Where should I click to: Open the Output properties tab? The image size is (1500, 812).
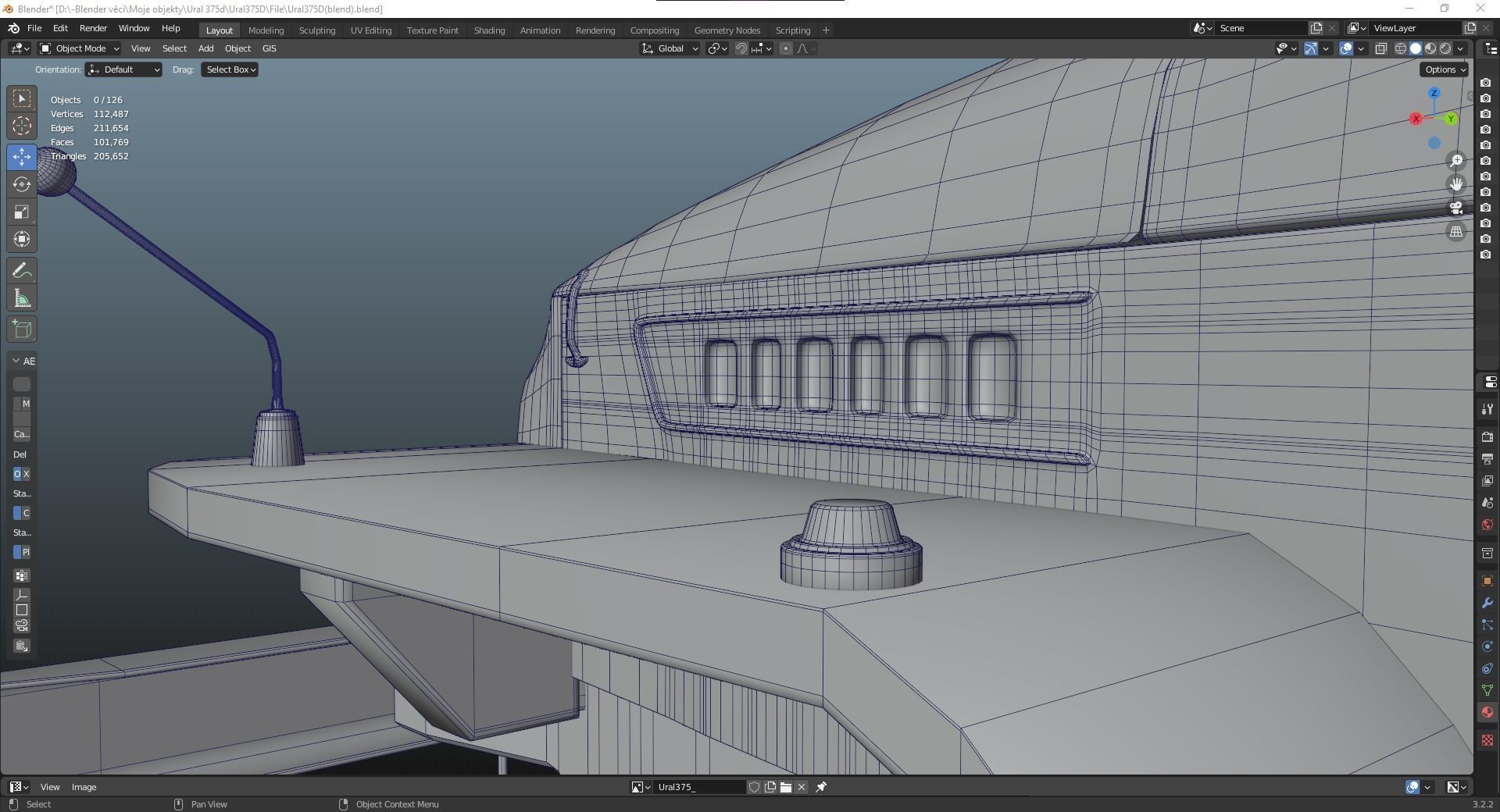click(1487, 459)
